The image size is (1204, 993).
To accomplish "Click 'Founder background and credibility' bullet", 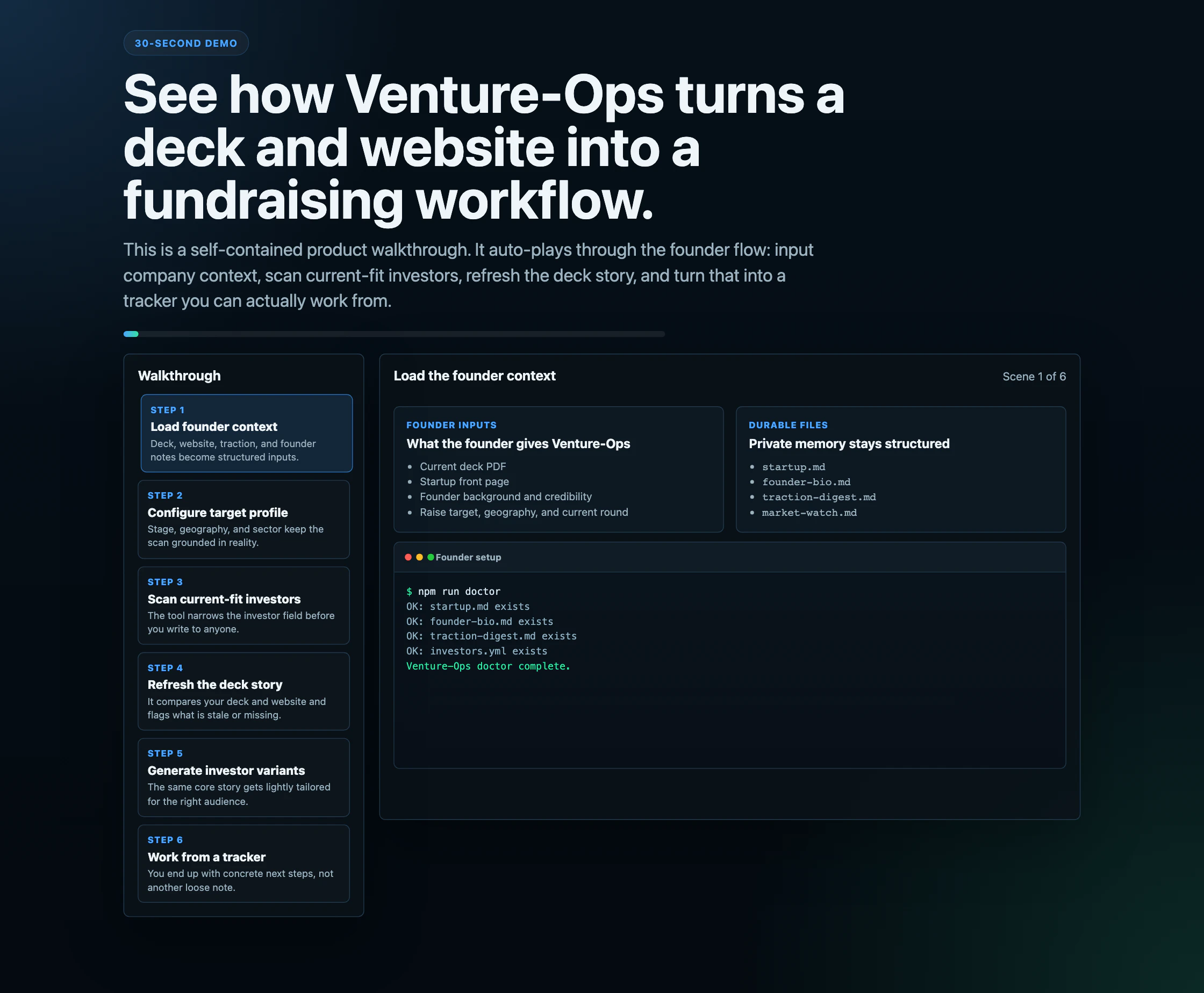I will click(x=506, y=496).
